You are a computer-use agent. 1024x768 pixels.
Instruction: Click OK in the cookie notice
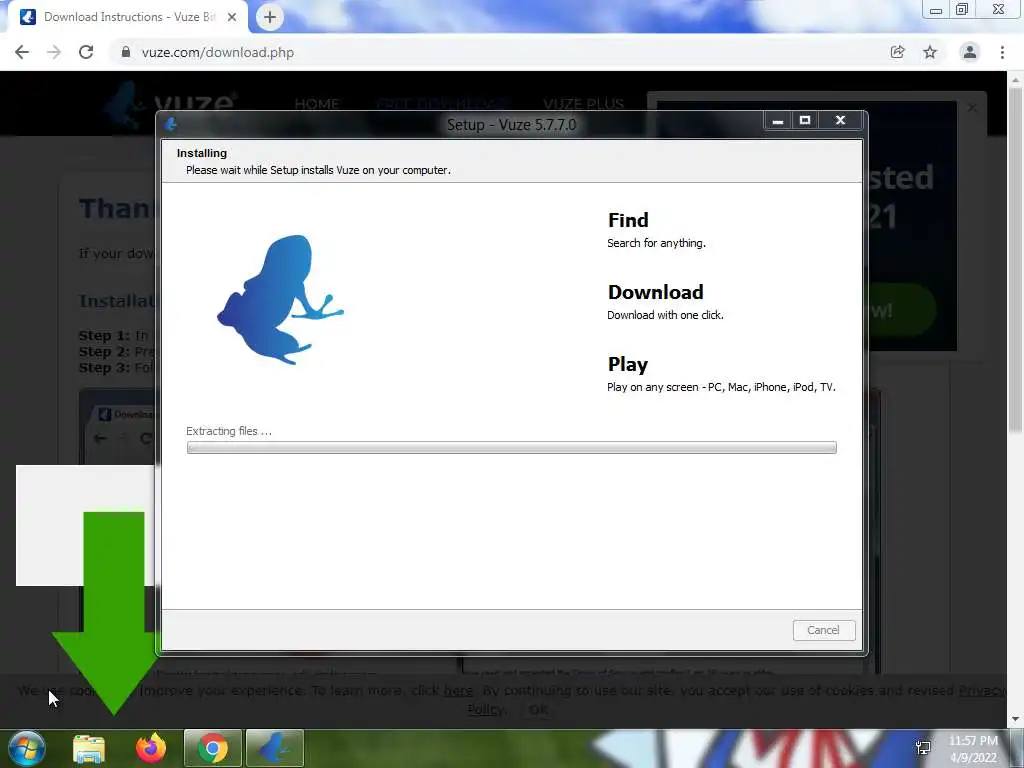[538, 709]
